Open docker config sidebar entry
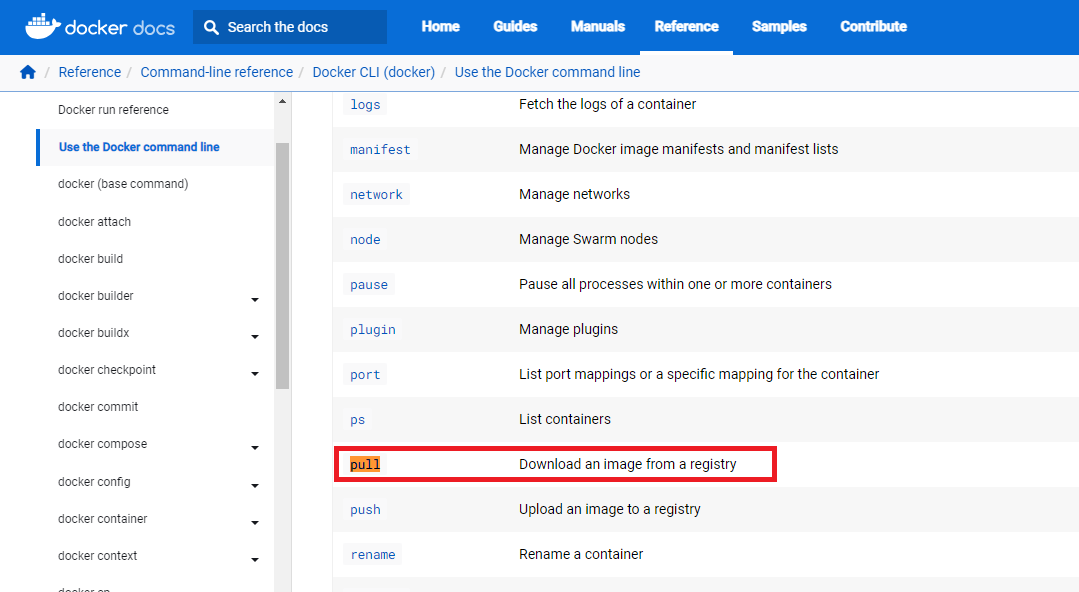This screenshot has height=592, width=1079. [94, 482]
